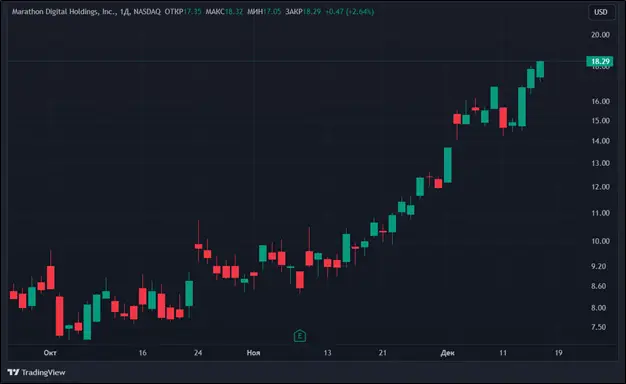The width and height of the screenshot is (626, 384).
Task: Click the 15.00 price axis label
Action: point(600,121)
